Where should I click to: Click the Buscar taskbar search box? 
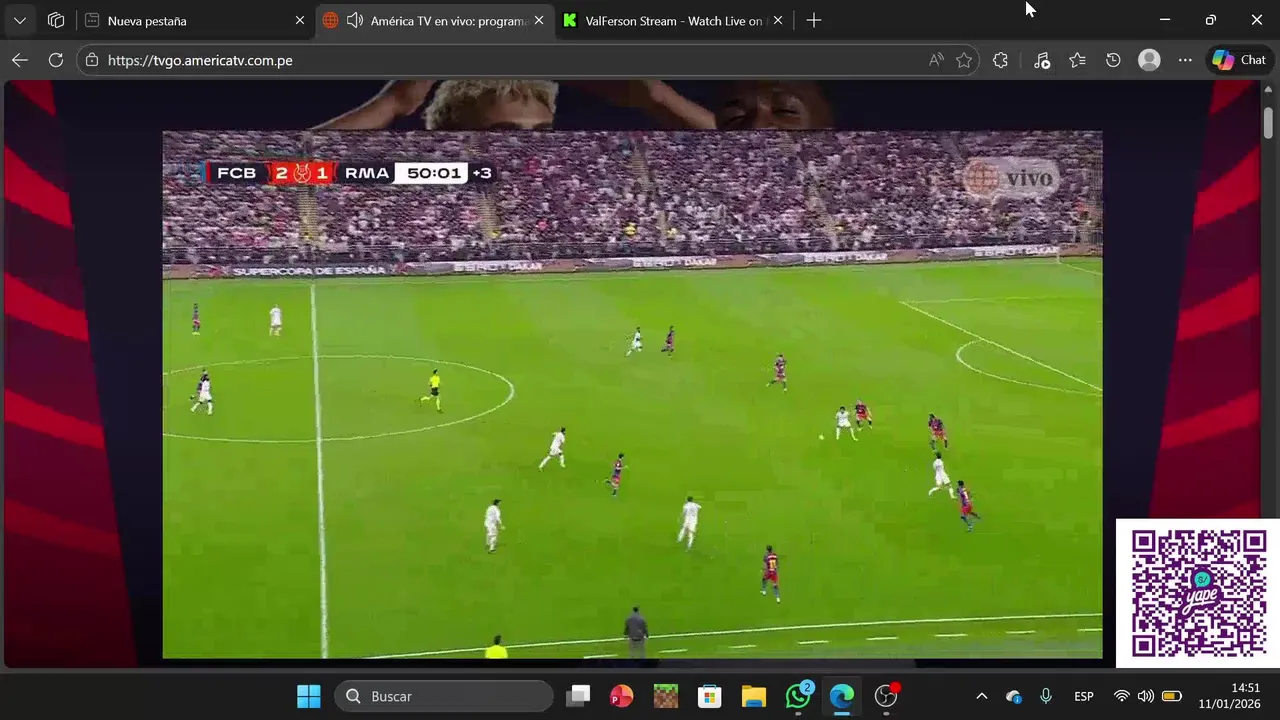[x=444, y=696]
